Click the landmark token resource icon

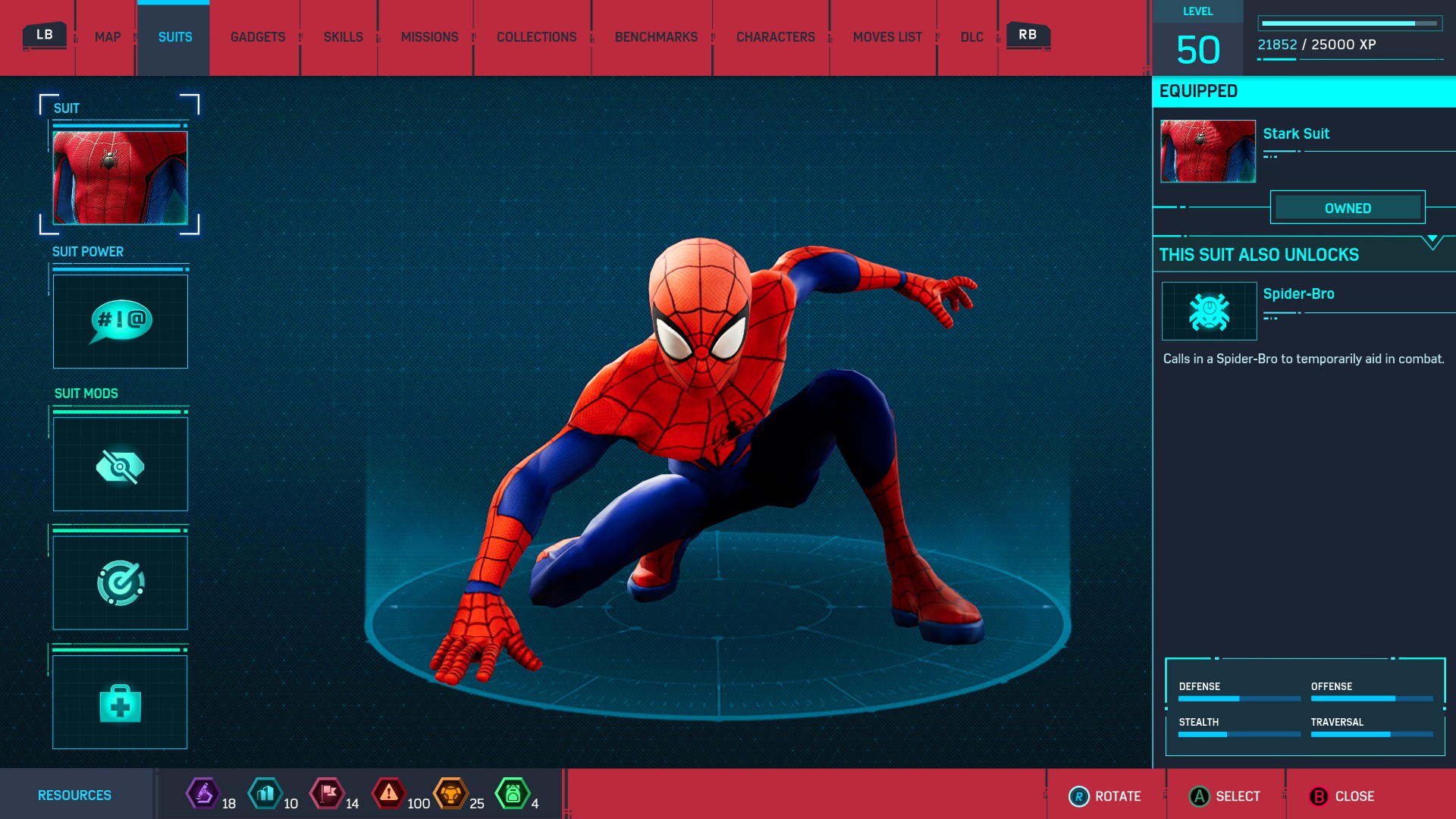(x=265, y=794)
